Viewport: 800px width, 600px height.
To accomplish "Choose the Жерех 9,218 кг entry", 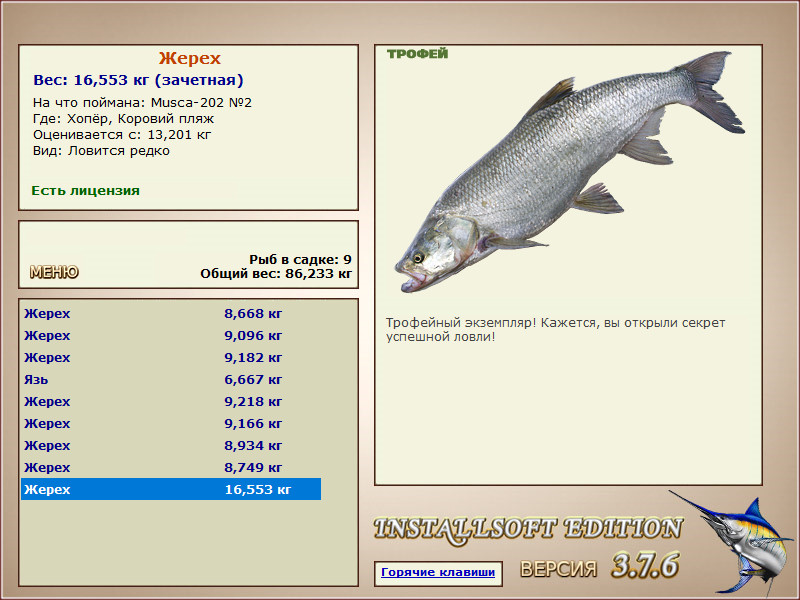I will 171,402.
